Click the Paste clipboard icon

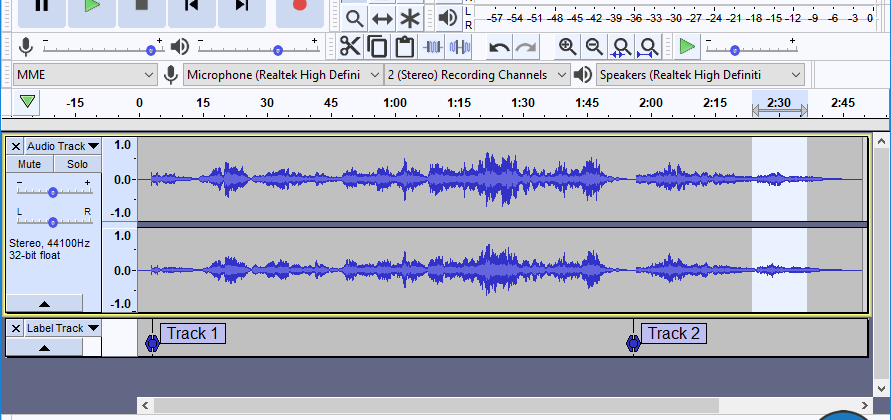coord(404,46)
